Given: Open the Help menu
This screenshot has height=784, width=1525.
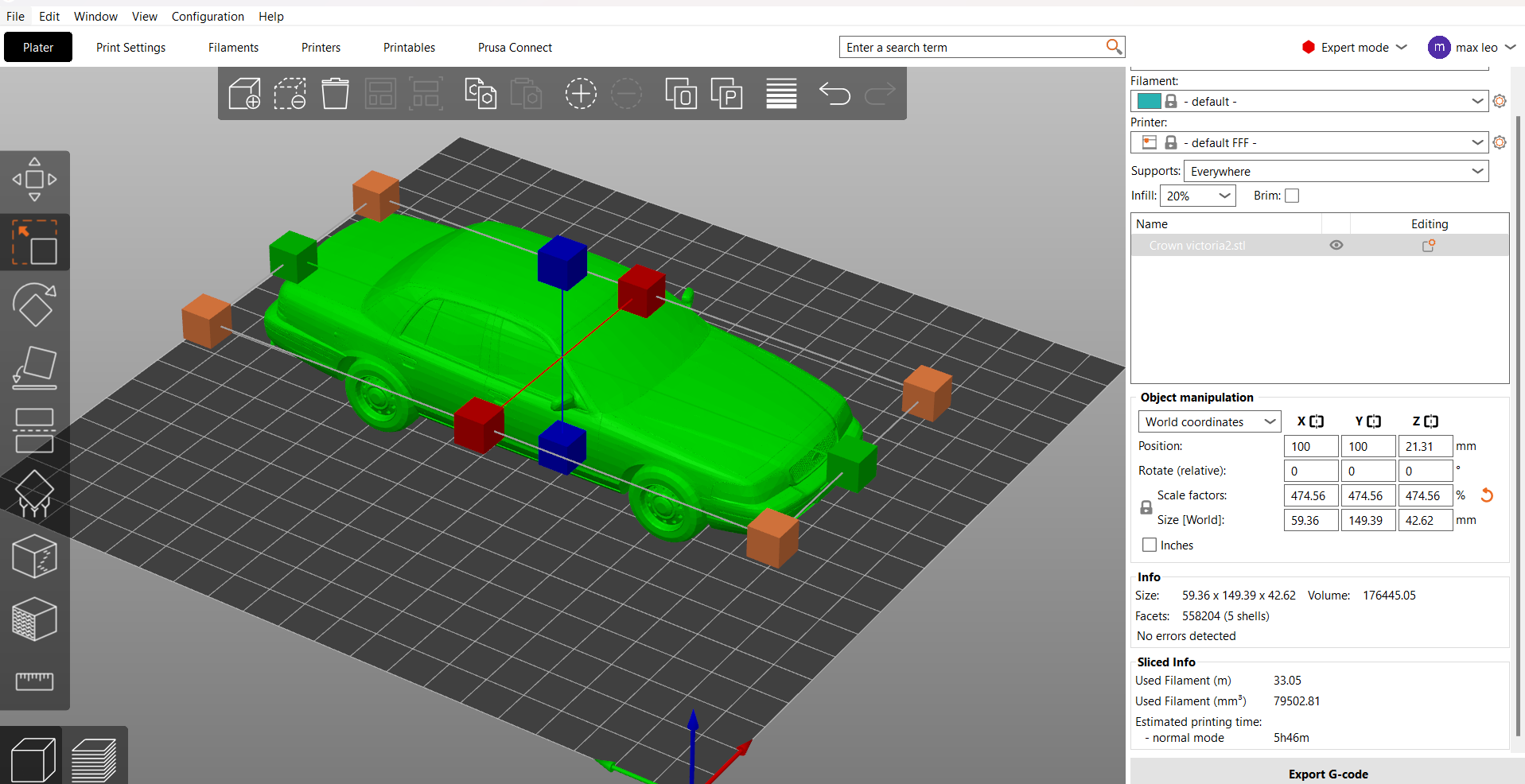Looking at the screenshot, I should tap(270, 16).
